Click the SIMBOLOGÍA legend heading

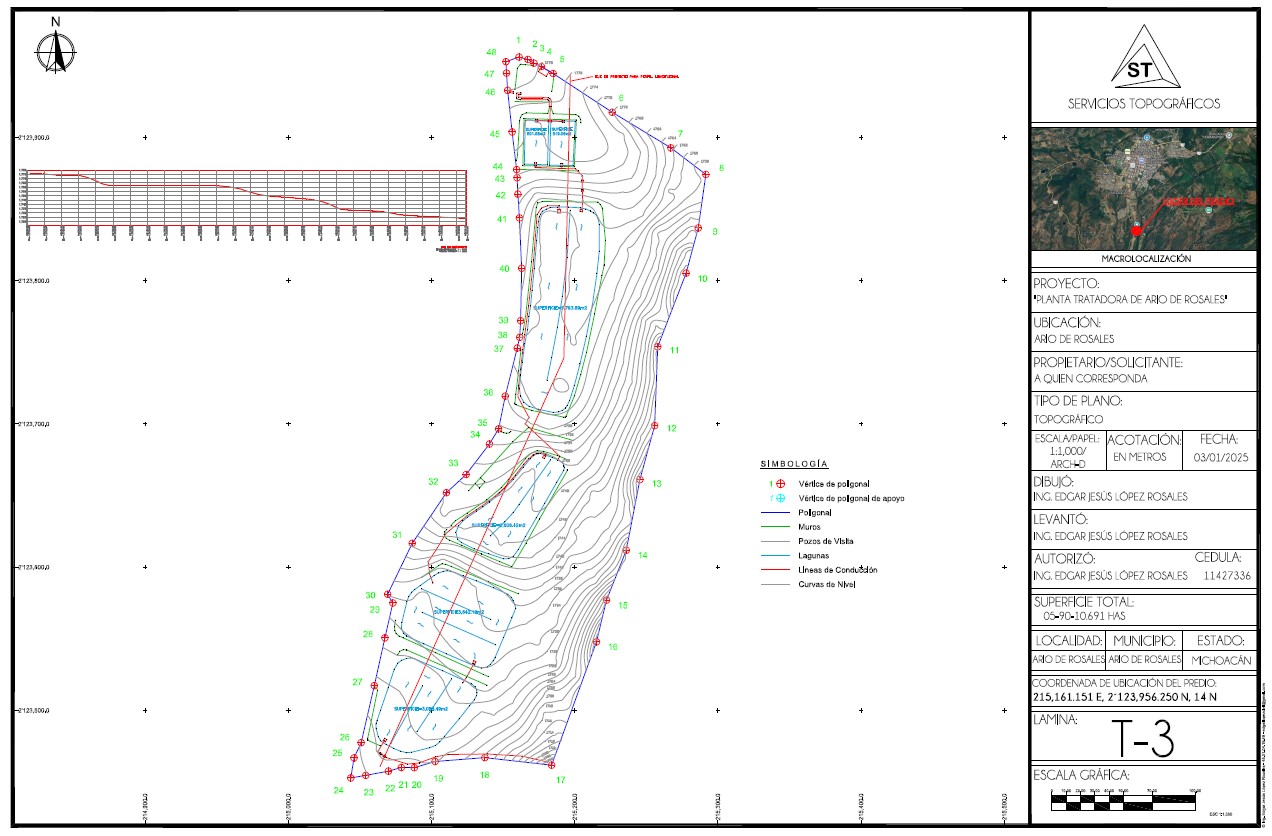pos(794,465)
